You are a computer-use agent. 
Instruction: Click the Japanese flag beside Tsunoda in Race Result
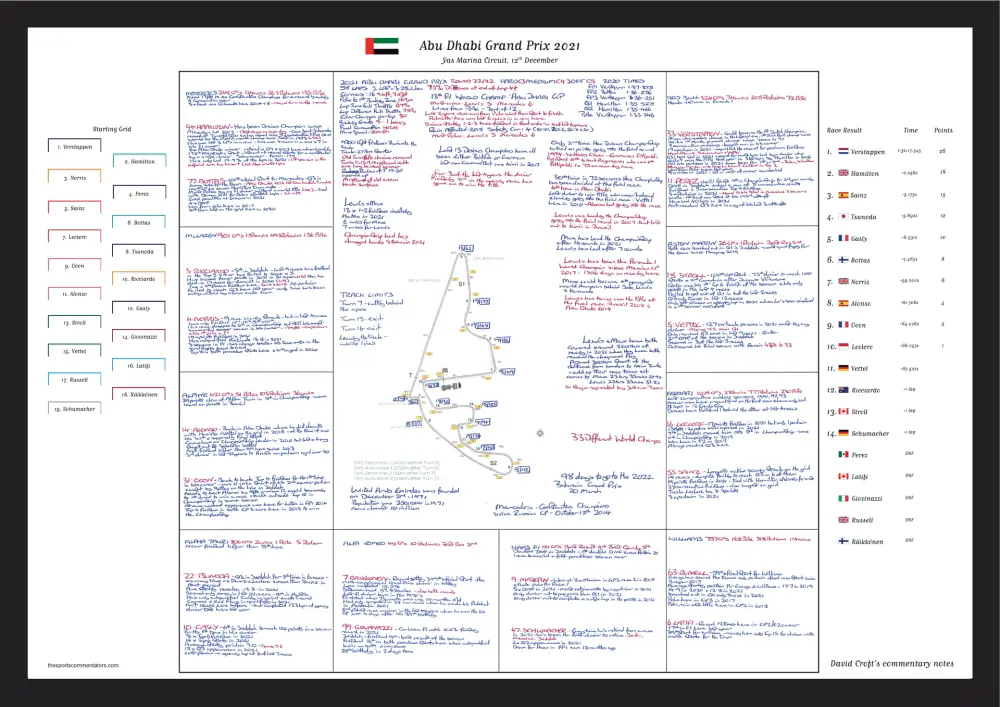843,217
